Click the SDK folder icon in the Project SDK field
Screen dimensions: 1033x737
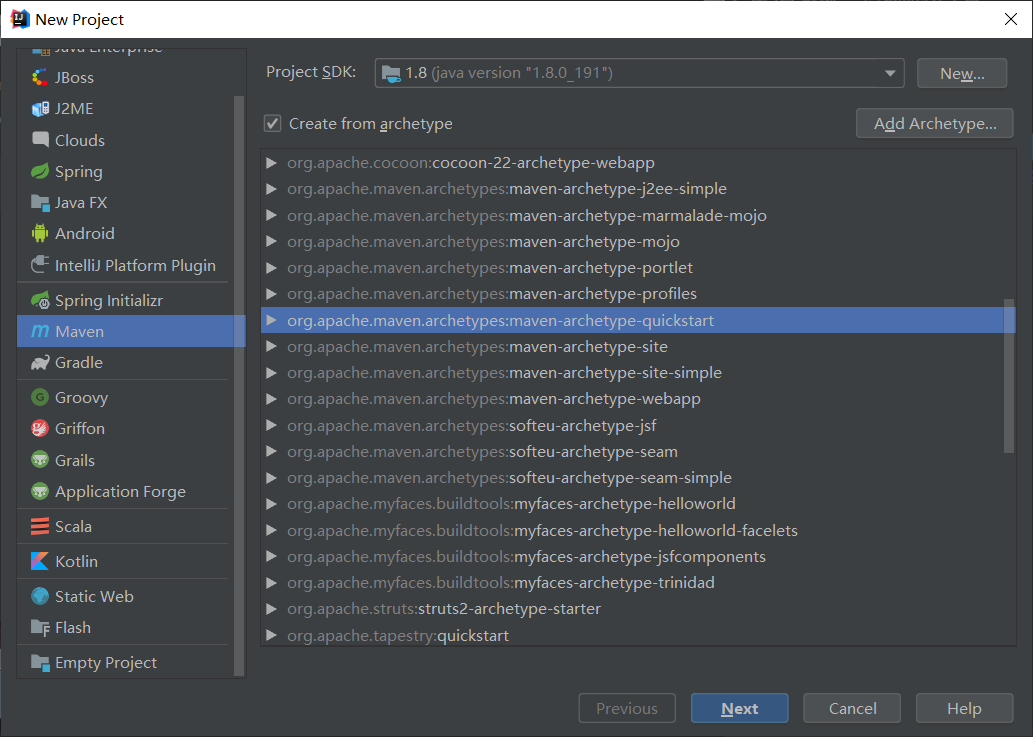(391, 73)
